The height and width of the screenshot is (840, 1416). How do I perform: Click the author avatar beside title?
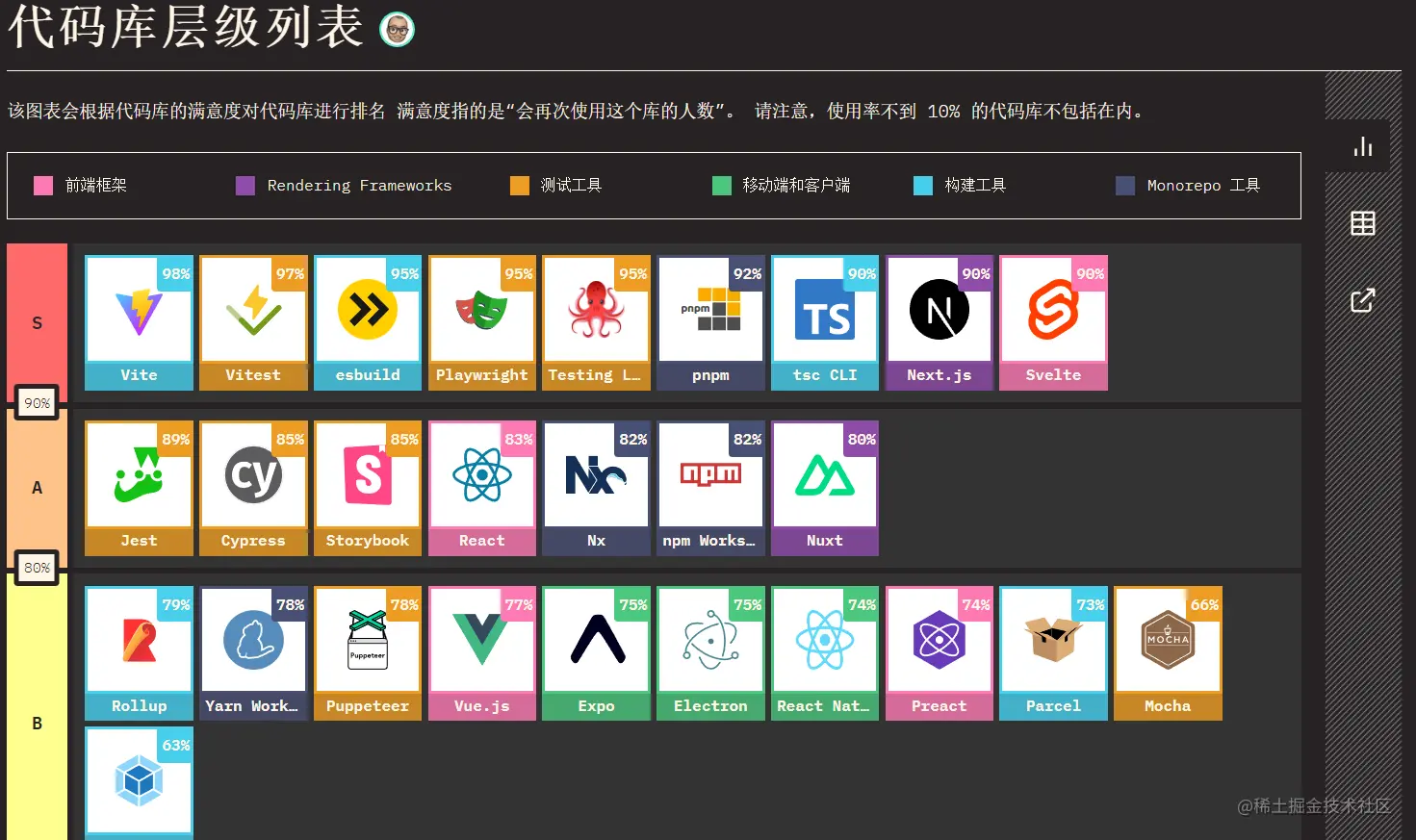point(397,30)
